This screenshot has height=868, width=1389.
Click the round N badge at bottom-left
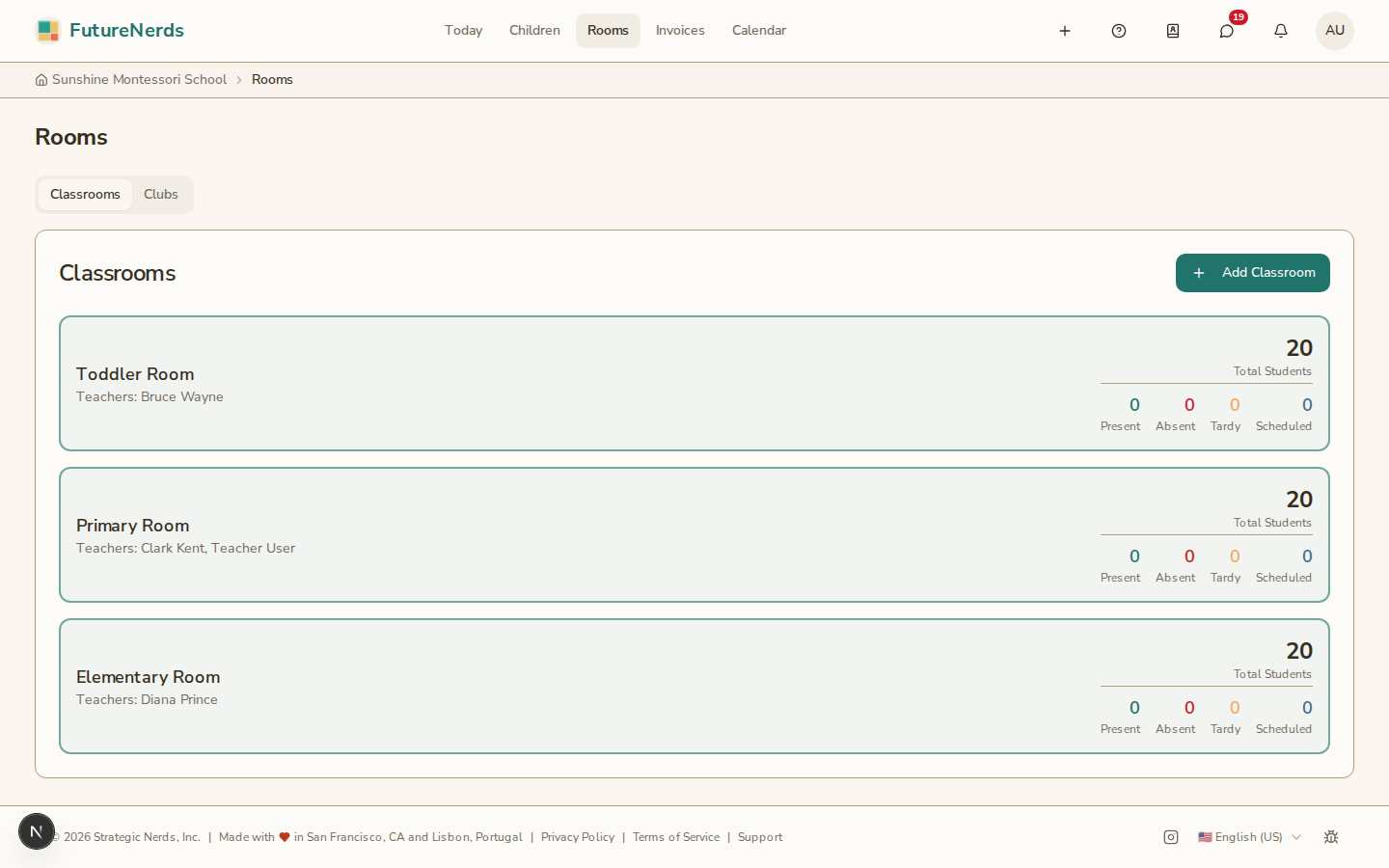click(x=37, y=831)
